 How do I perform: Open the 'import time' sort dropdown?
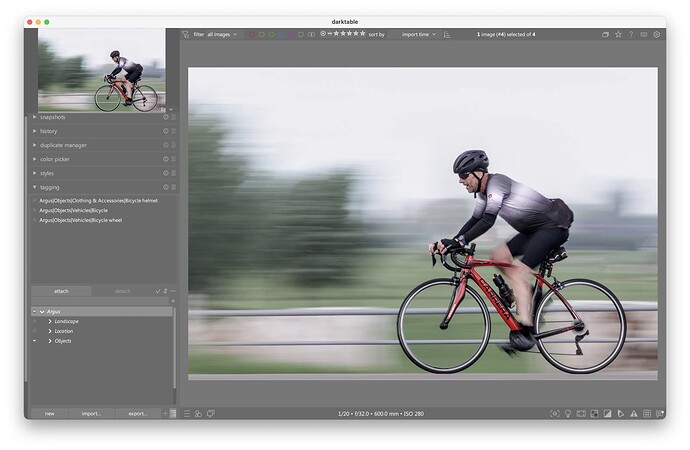click(x=418, y=34)
